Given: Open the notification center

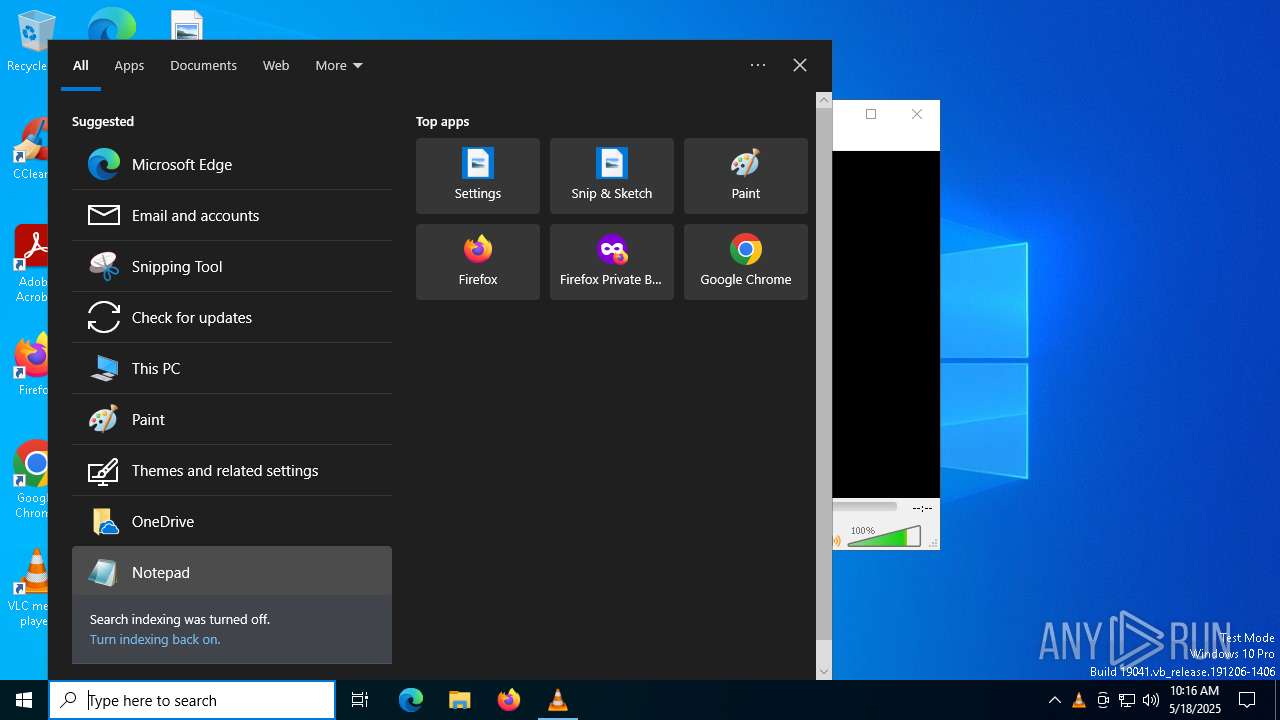Looking at the screenshot, I should pyautogui.click(x=1247, y=700).
